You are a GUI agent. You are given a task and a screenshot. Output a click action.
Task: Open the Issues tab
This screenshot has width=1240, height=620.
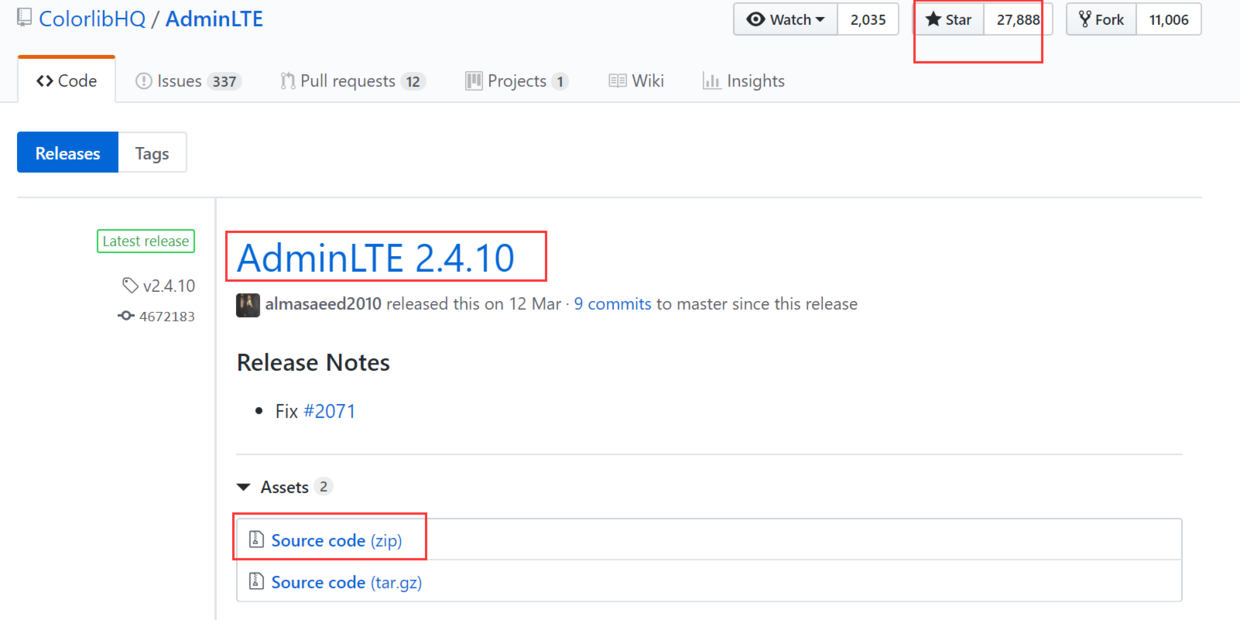pos(189,81)
